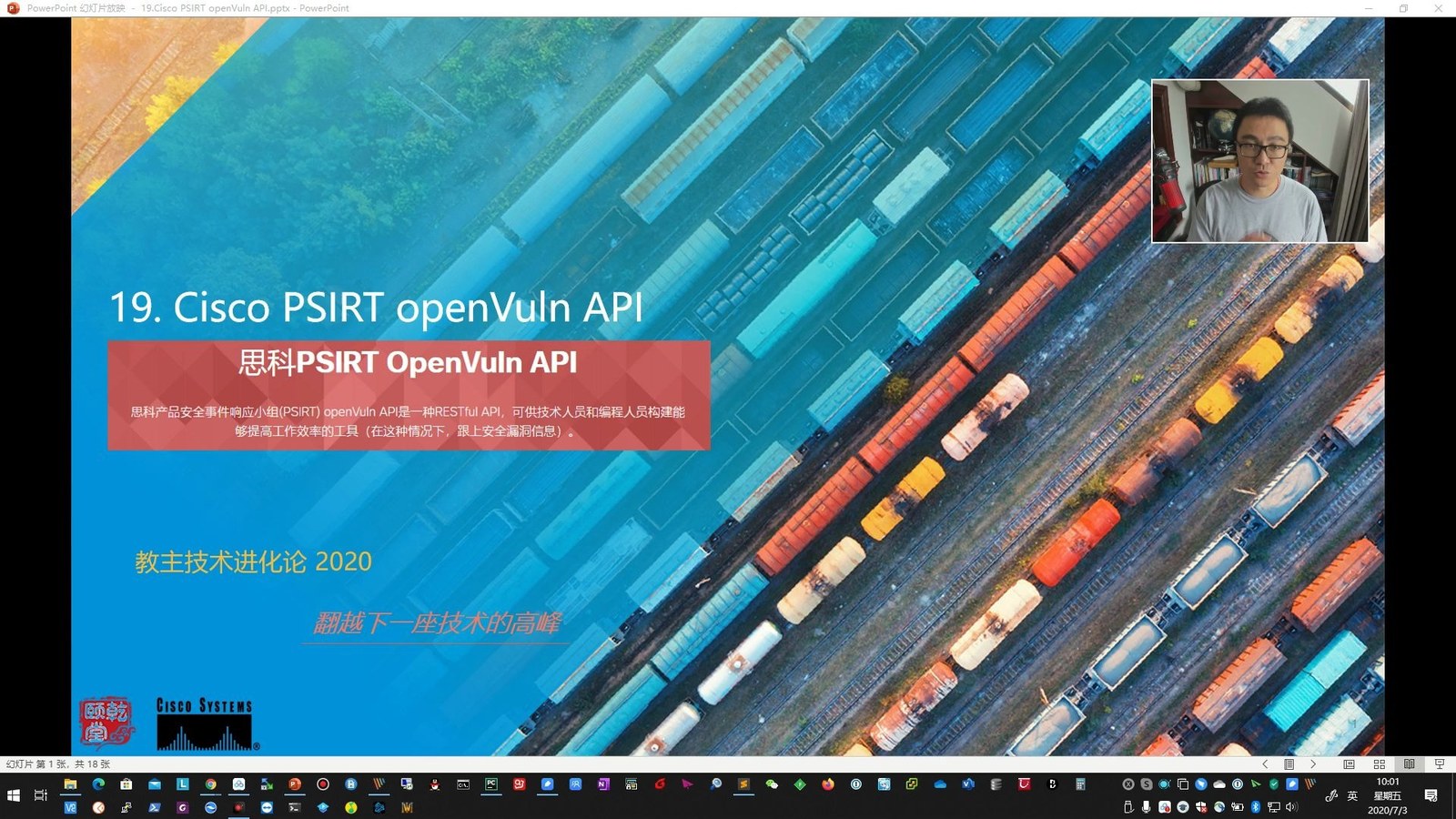Go to the previous slide arrow
Viewport: 1456px width, 819px height.
1265,764
